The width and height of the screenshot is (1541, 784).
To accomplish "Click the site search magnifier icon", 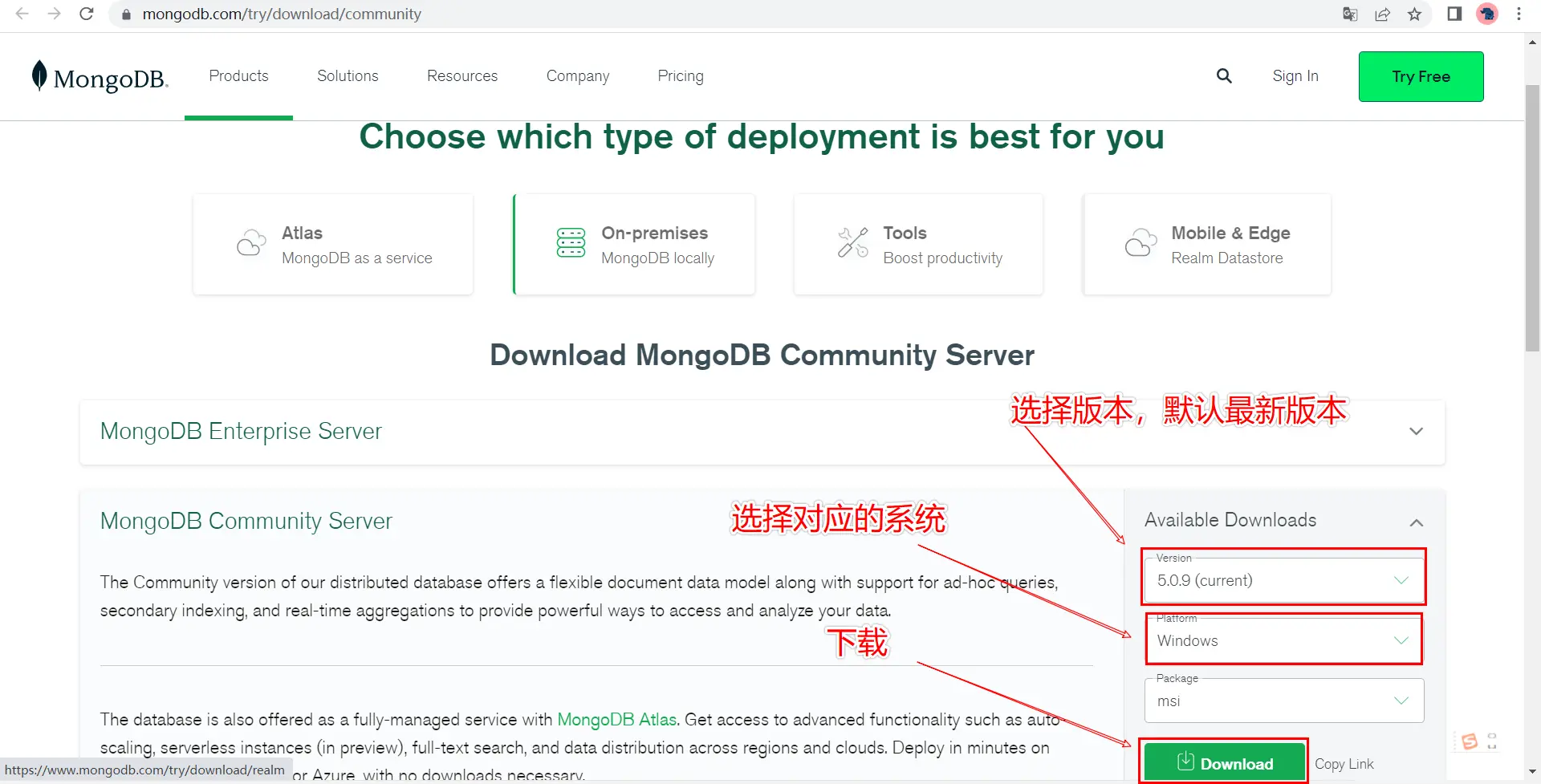I will click(x=1224, y=75).
